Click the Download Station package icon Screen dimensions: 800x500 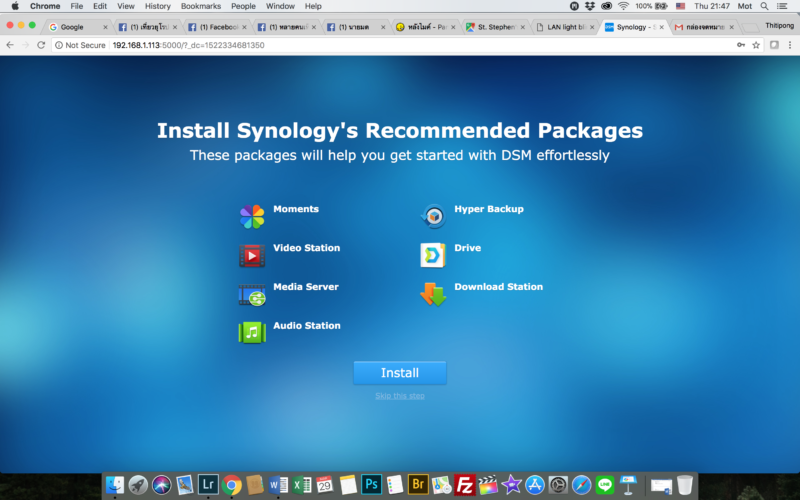[433, 294]
